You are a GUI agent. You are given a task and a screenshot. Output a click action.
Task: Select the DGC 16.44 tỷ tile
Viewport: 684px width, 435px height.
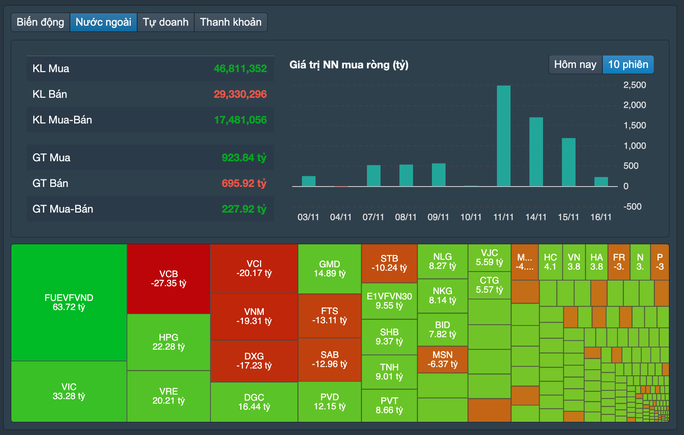coord(254,401)
